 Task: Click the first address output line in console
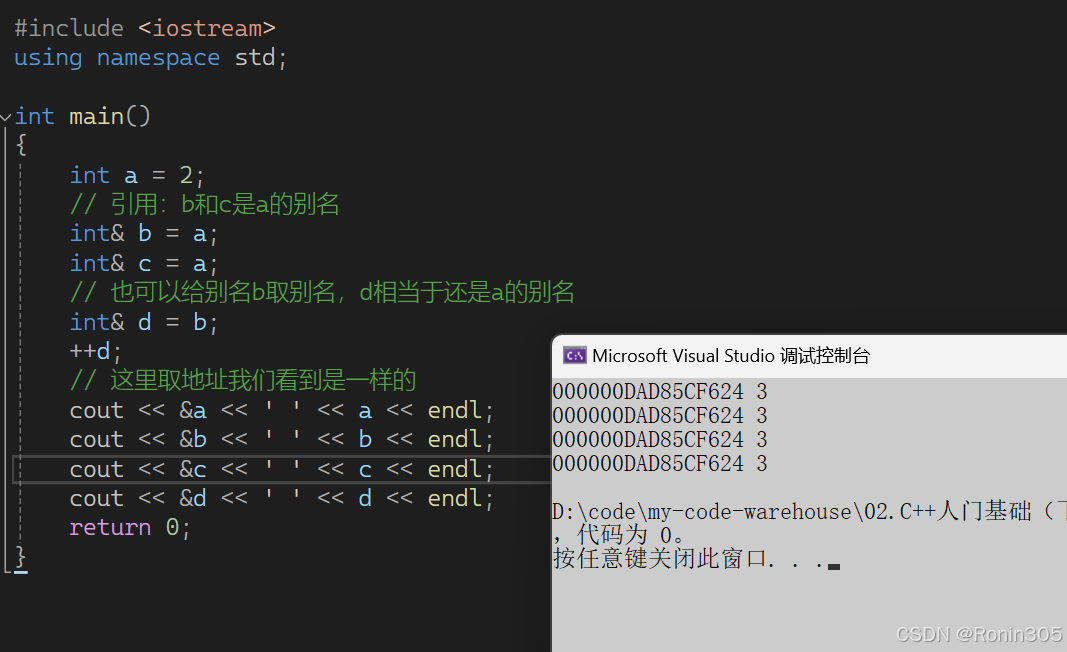tap(660, 392)
